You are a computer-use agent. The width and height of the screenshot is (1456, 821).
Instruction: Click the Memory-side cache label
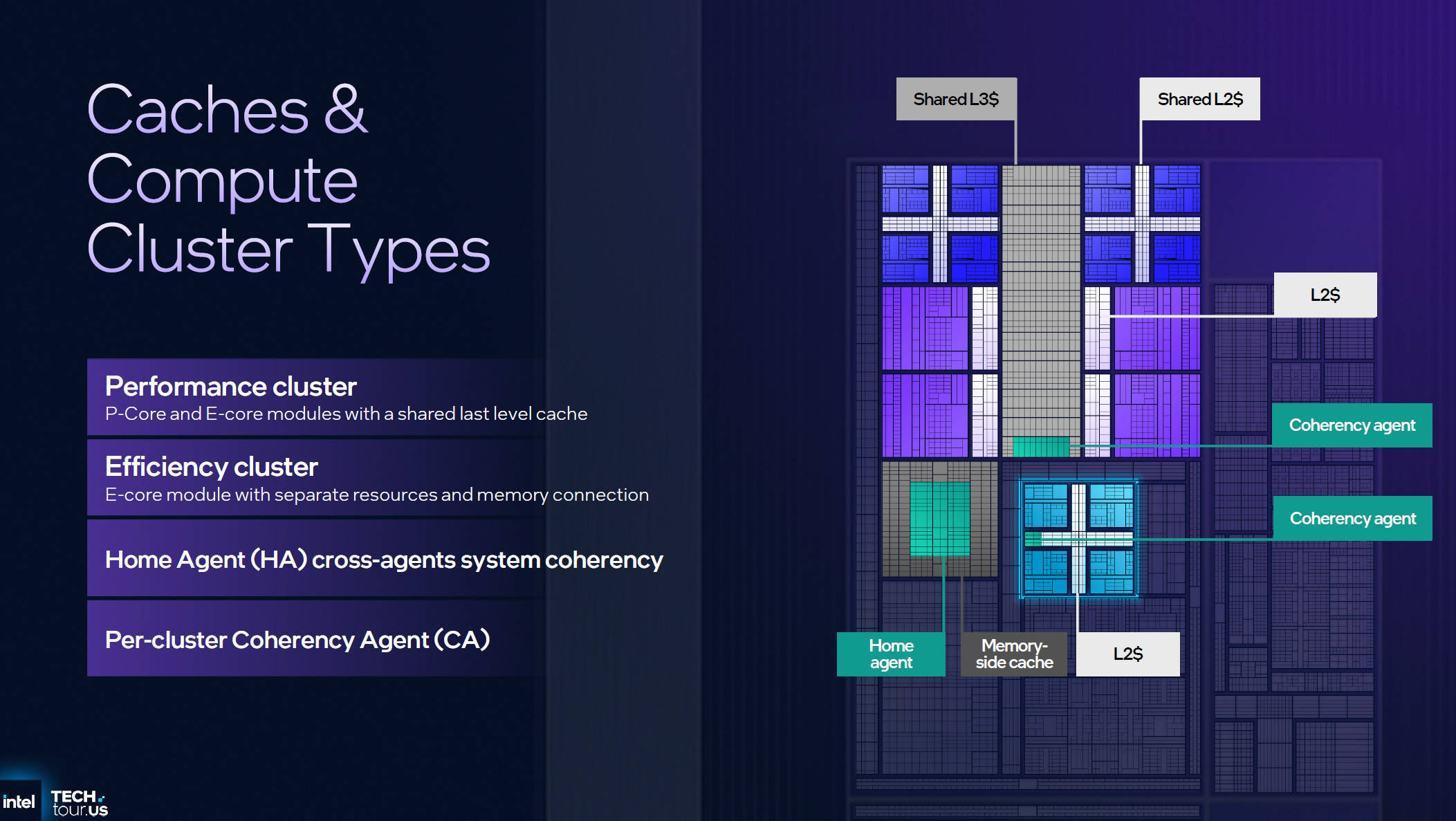click(x=1014, y=654)
